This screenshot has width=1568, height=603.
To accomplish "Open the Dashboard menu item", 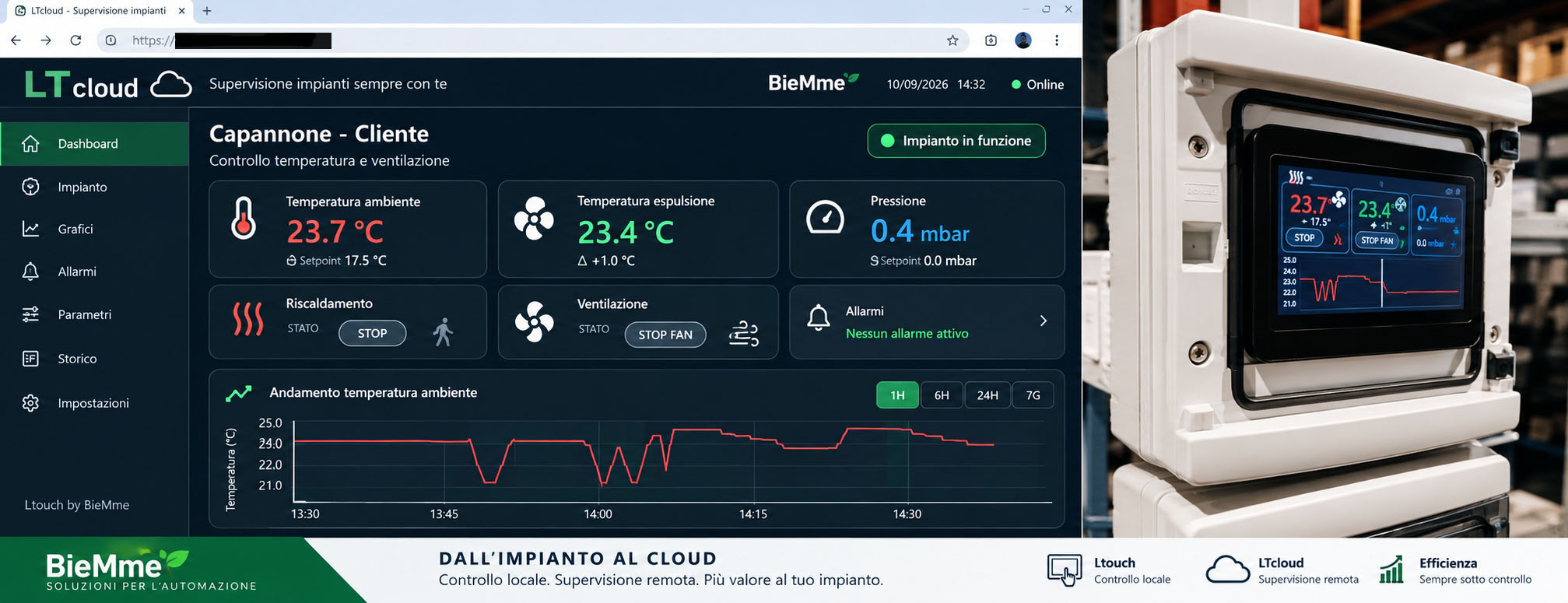I will 94,144.
